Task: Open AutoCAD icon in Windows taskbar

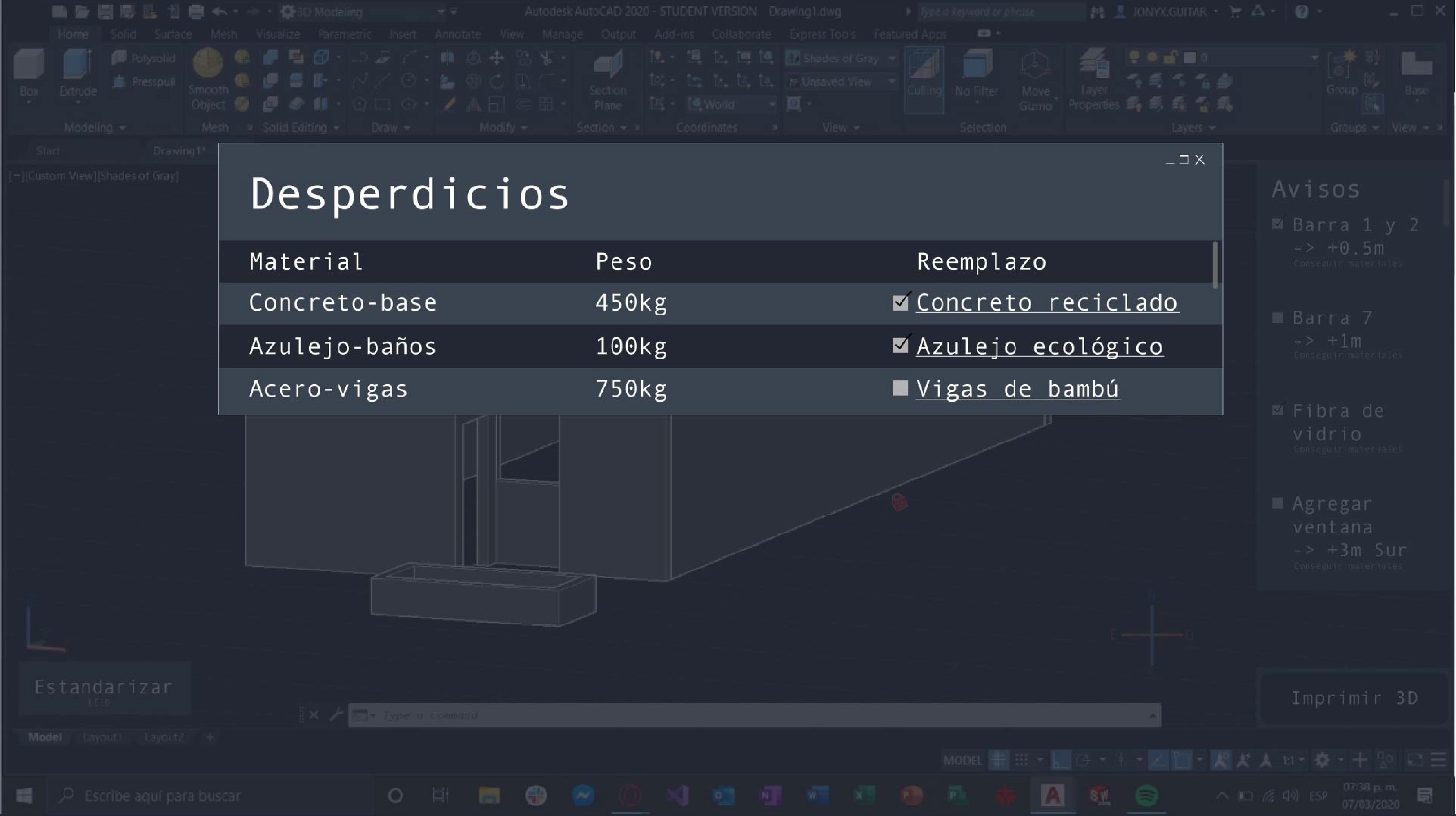Action: [x=1052, y=796]
